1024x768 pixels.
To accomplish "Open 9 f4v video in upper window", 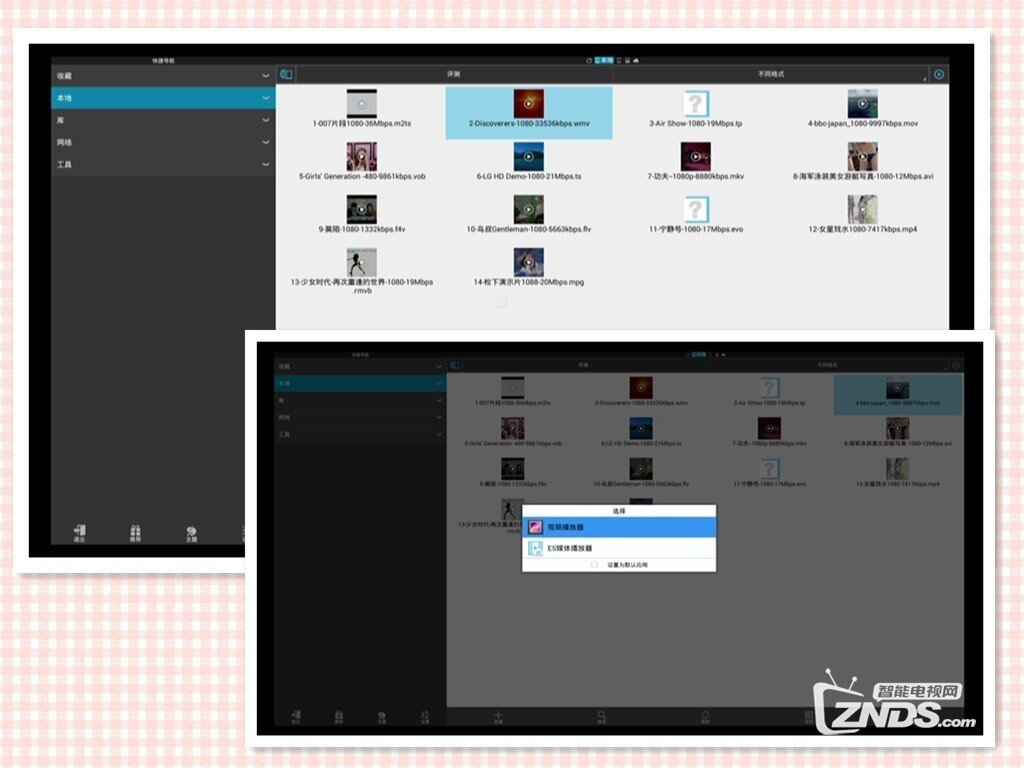I will click(x=362, y=215).
